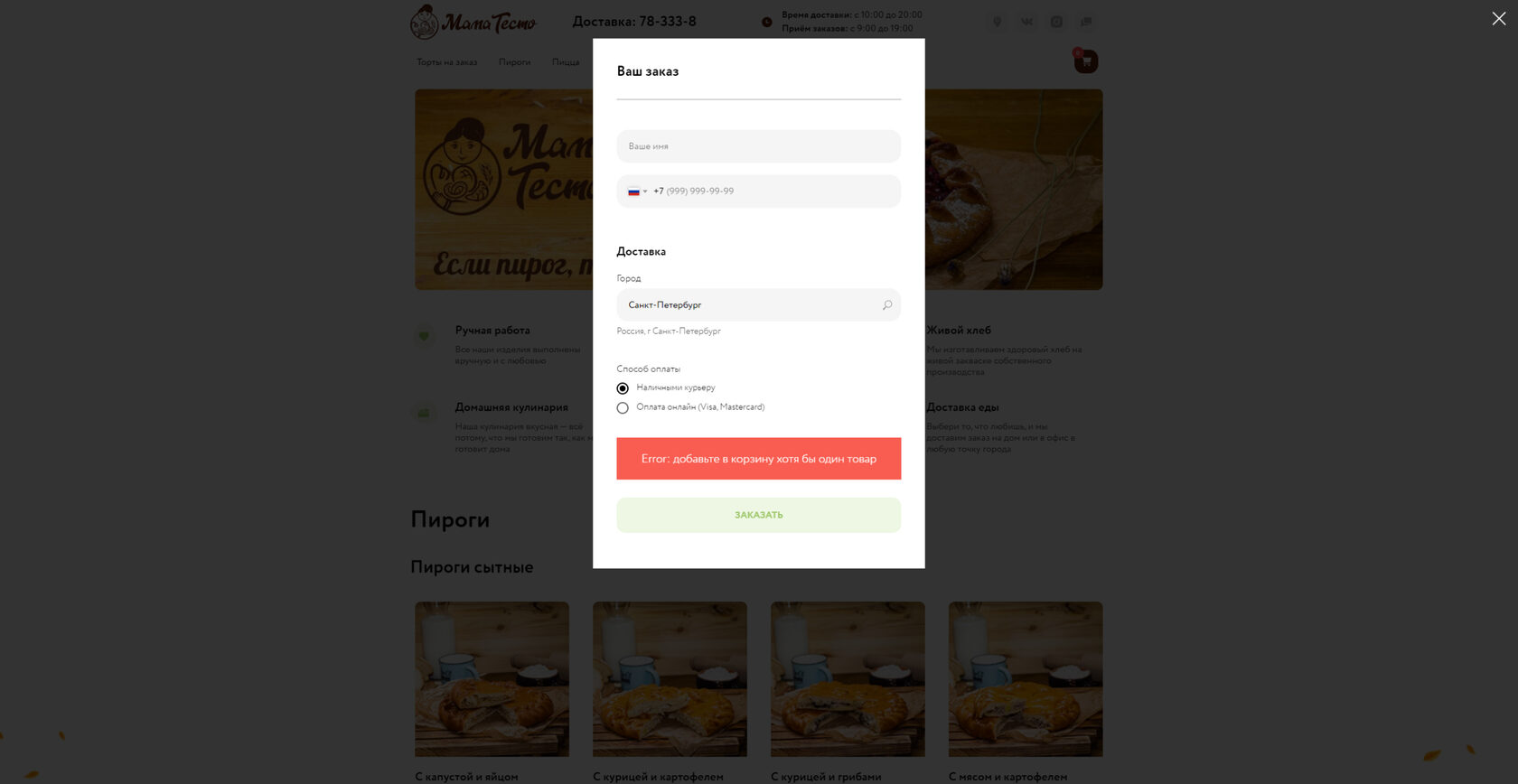This screenshot has width=1518, height=784.
Task: Click the location pin icon in header
Action: pos(998,22)
